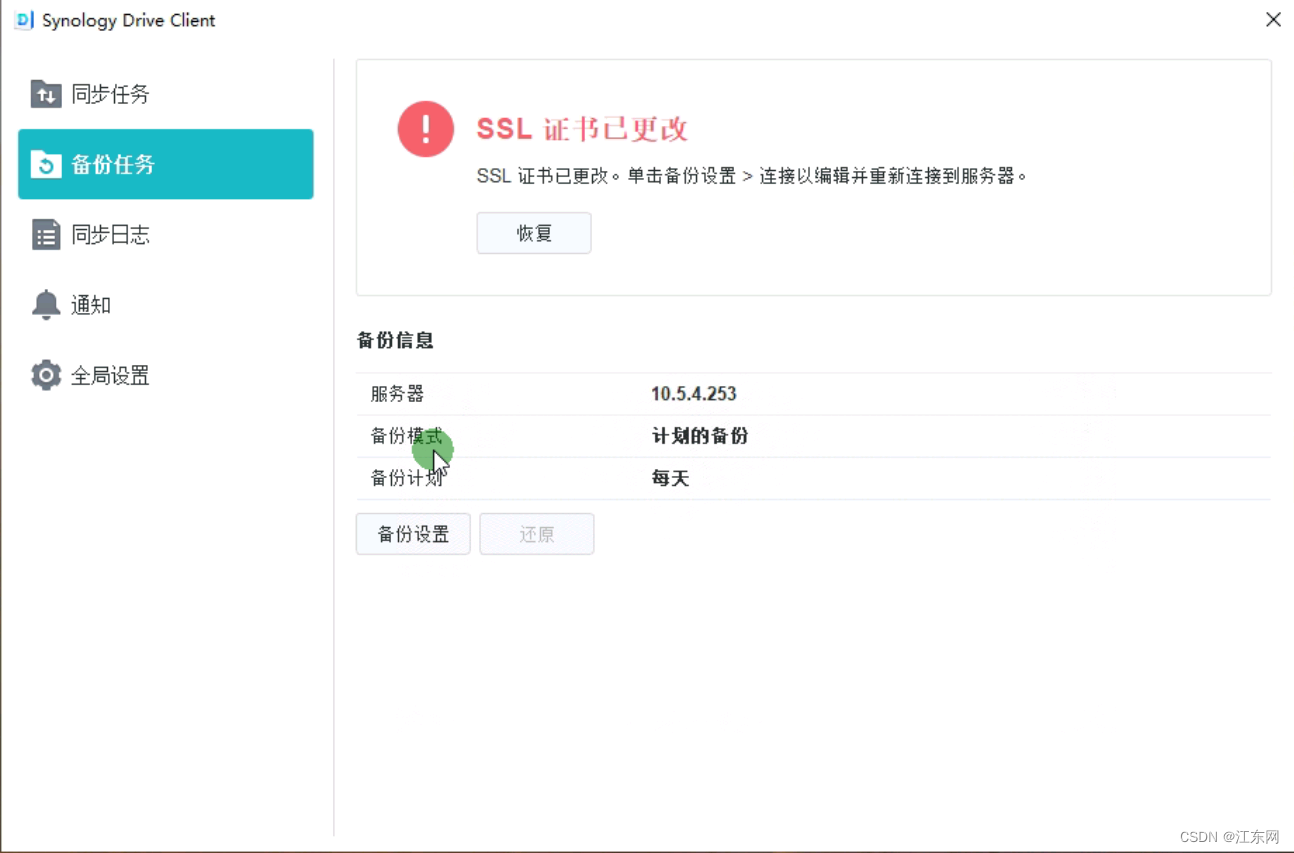Click the 同步日志 log list icon
1294x853 pixels.
(x=46, y=235)
